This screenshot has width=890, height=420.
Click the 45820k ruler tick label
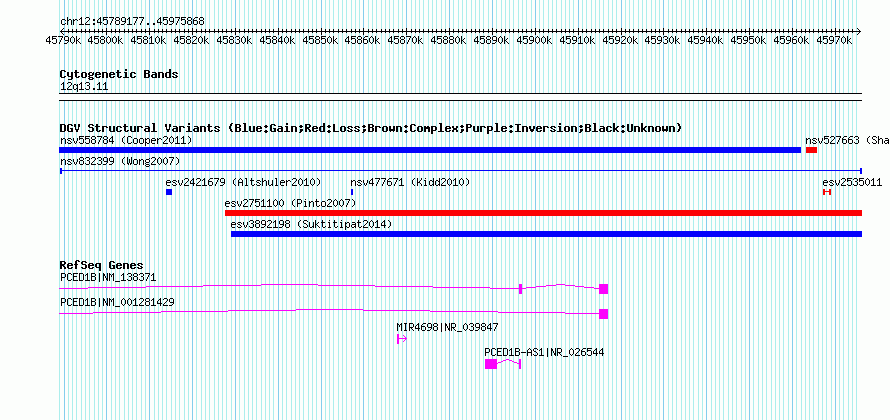coord(191,40)
